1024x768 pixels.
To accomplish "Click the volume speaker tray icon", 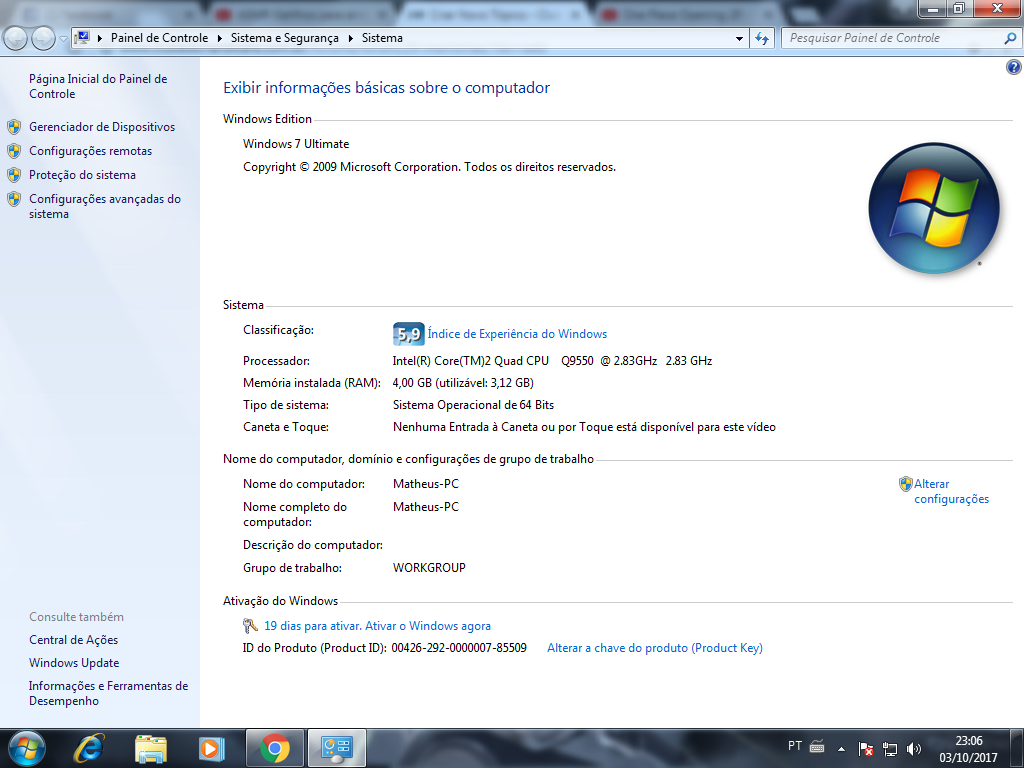I will point(914,749).
